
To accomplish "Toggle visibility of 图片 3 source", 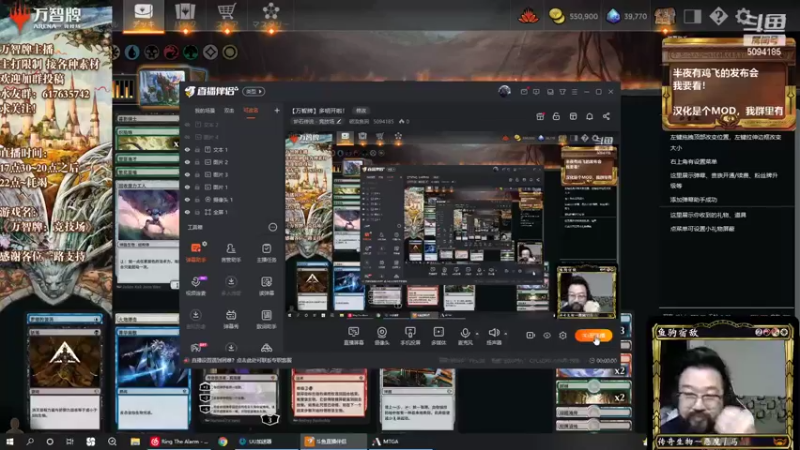I will [187, 175].
